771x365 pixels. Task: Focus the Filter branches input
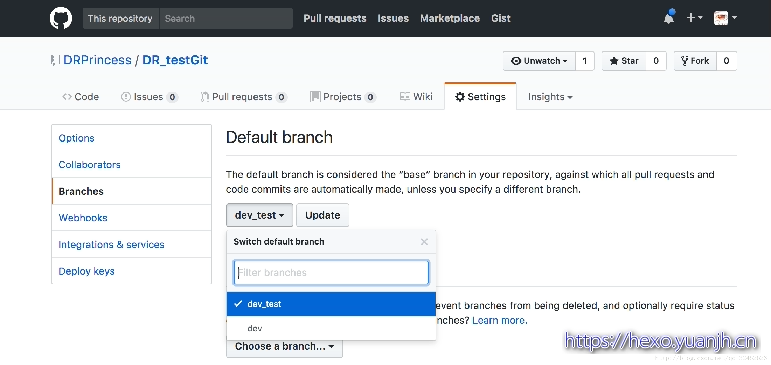(x=331, y=273)
